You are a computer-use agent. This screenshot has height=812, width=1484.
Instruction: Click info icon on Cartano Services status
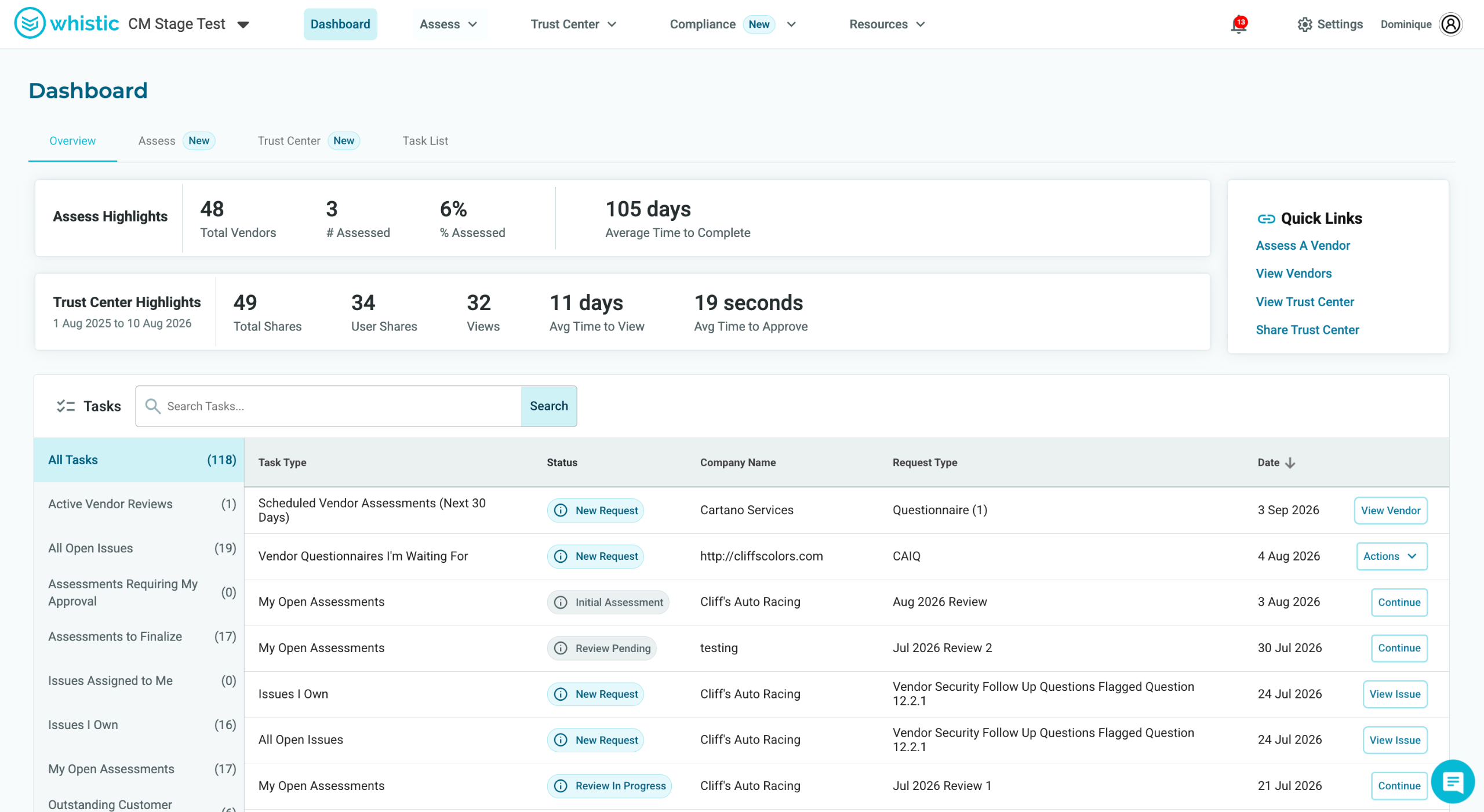pos(561,510)
